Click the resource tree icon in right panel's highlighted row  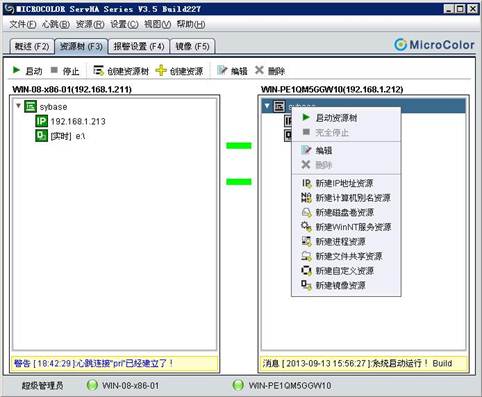coord(279,106)
